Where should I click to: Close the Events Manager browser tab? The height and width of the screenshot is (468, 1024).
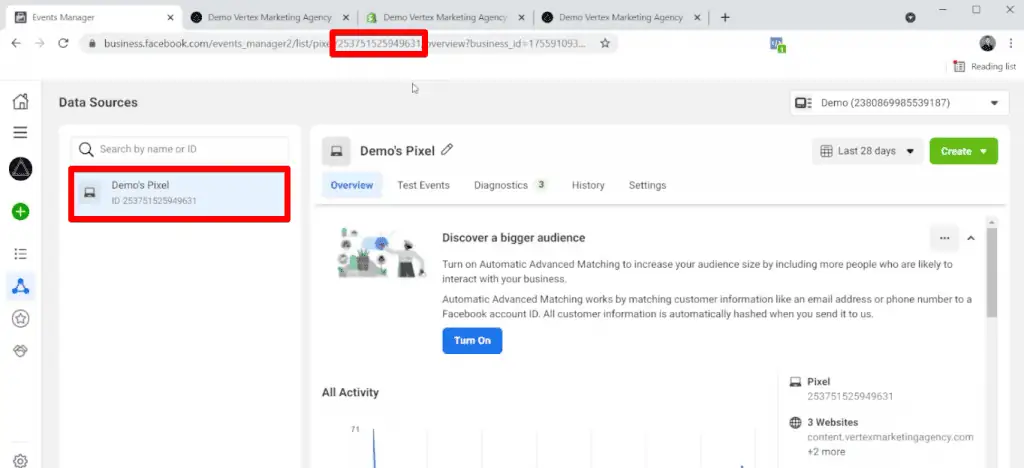[170, 18]
